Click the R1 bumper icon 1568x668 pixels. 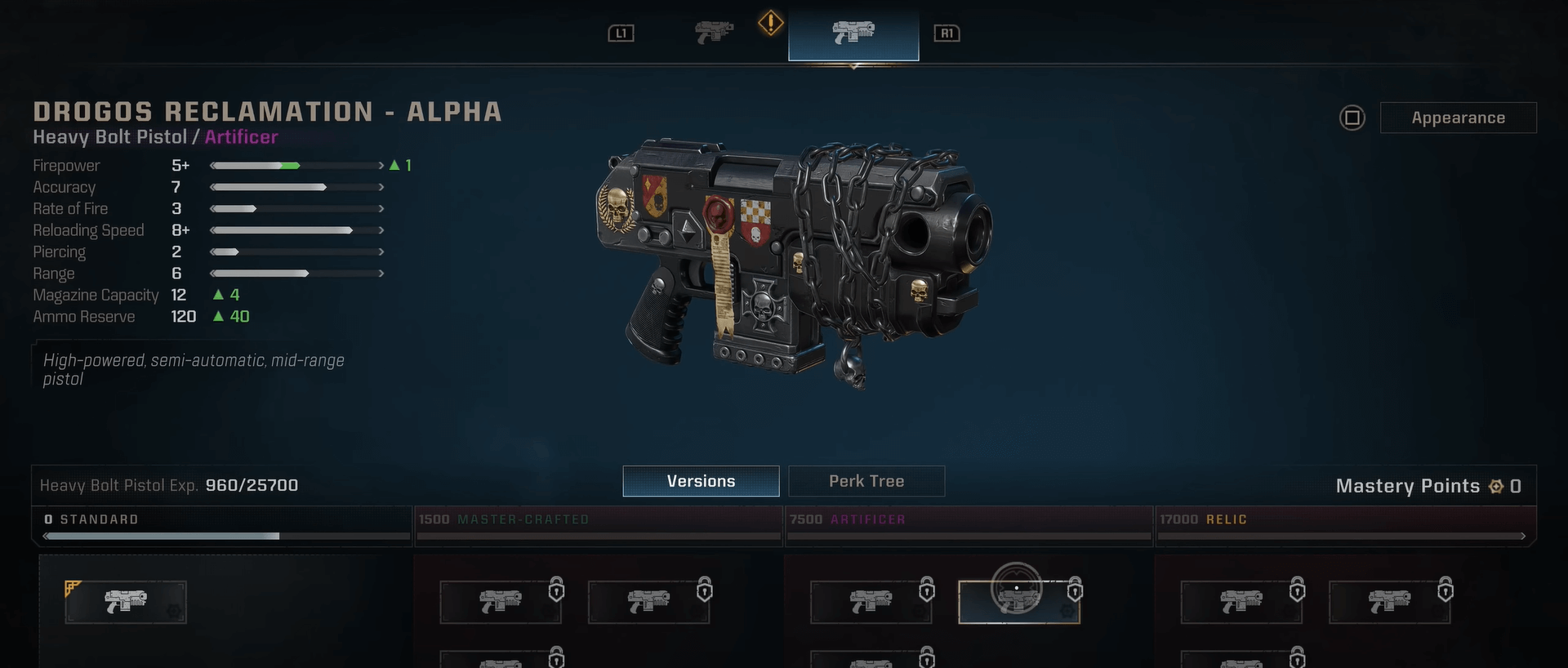(x=947, y=33)
